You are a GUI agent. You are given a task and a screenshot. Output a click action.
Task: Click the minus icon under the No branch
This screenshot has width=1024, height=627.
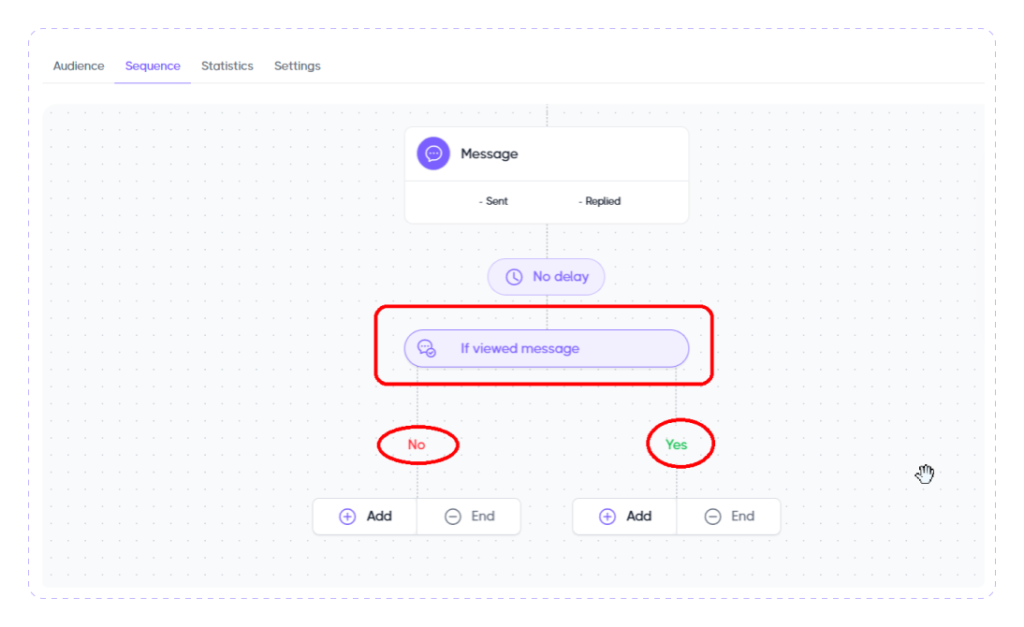[x=453, y=517]
